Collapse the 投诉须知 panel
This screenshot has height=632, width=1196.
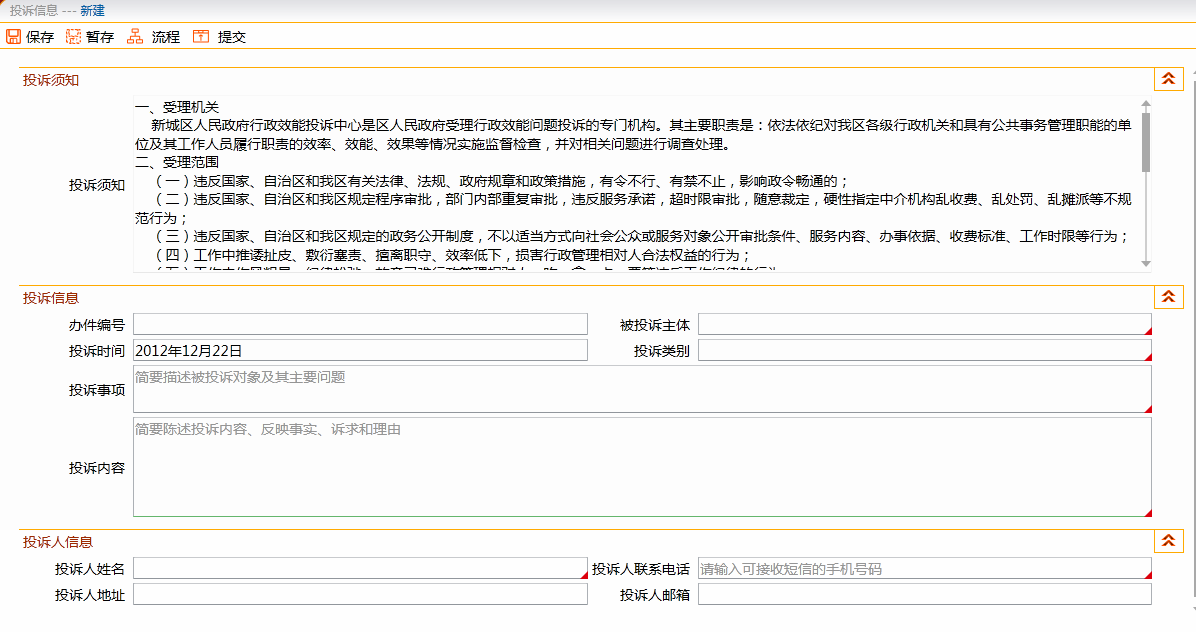(1168, 78)
